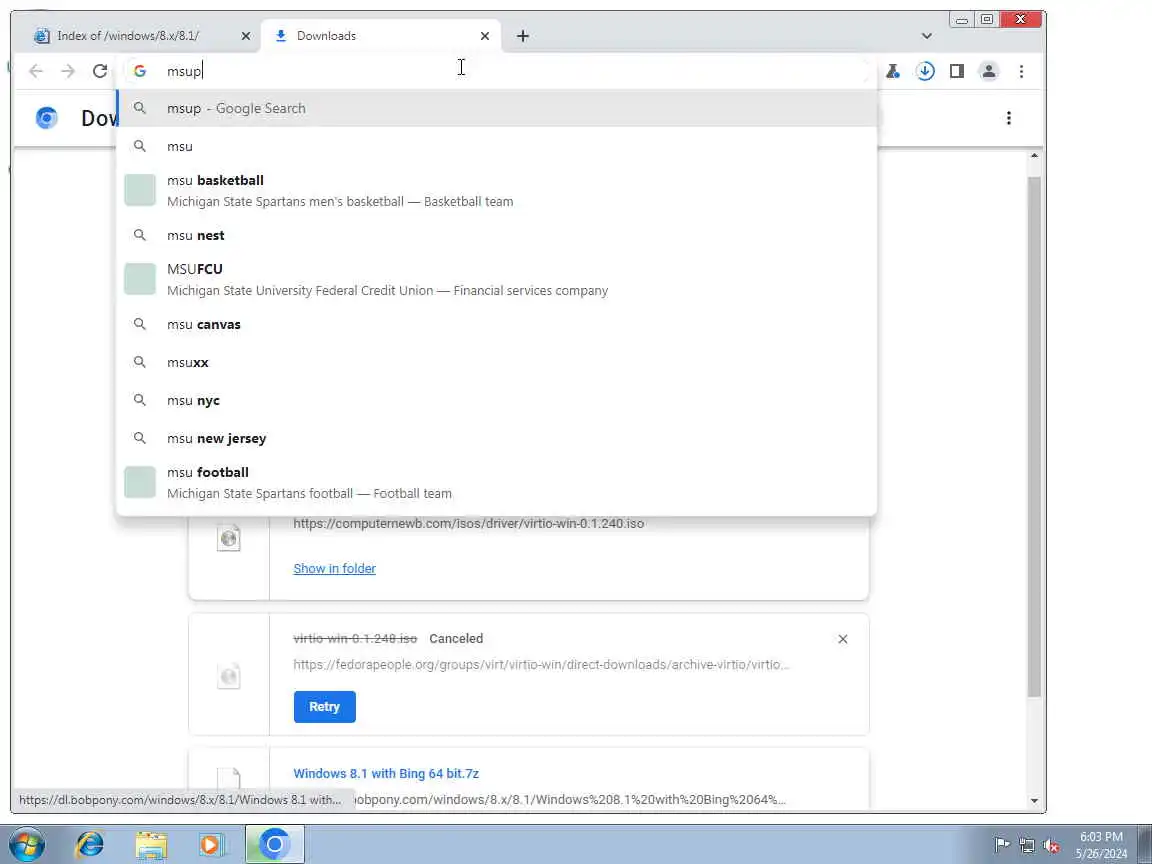
Task: Choose 'msup - Google Search' suggestion
Action: (497, 109)
